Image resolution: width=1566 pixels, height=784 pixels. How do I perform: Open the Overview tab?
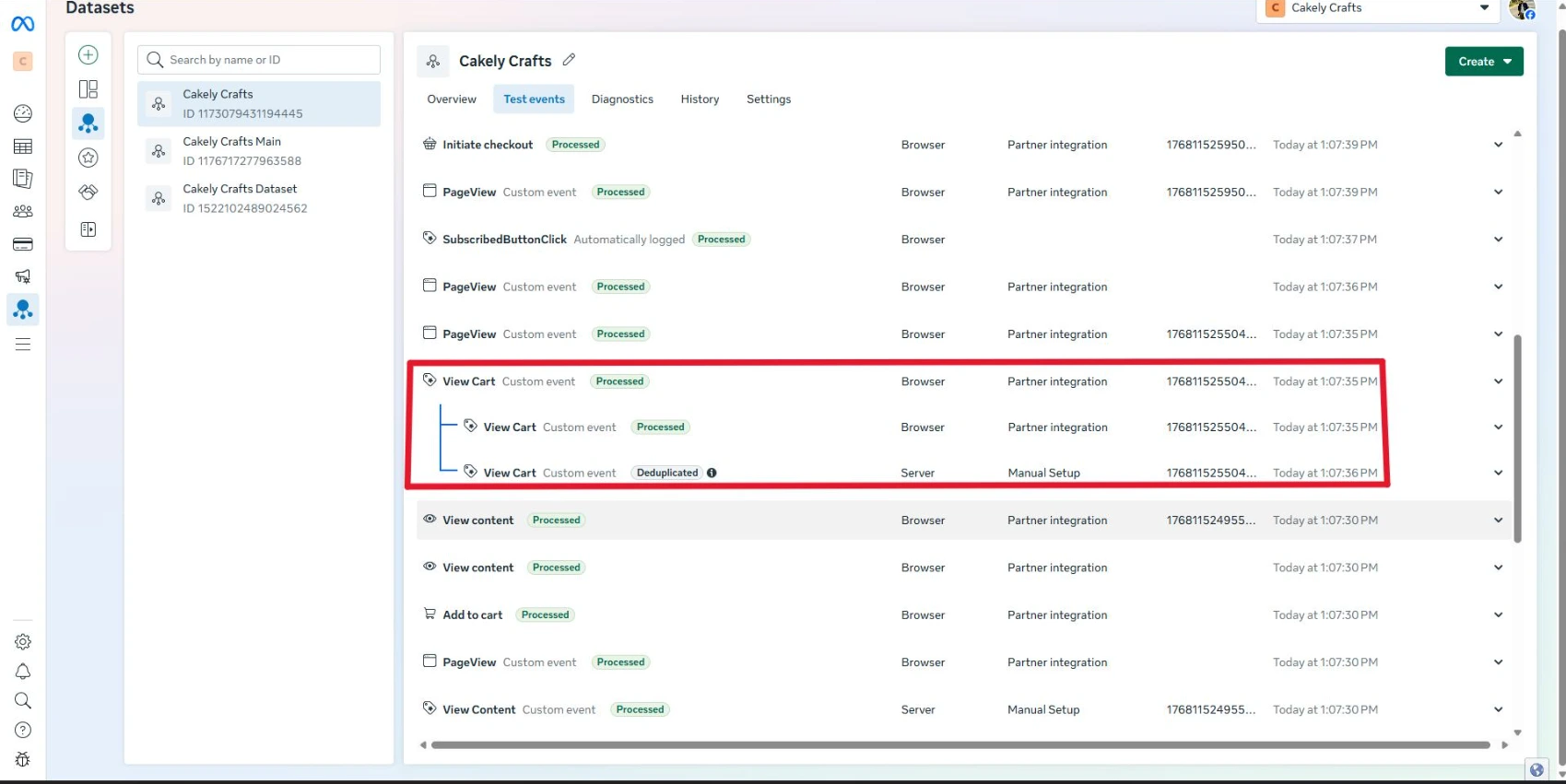click(x=452, y=99)
